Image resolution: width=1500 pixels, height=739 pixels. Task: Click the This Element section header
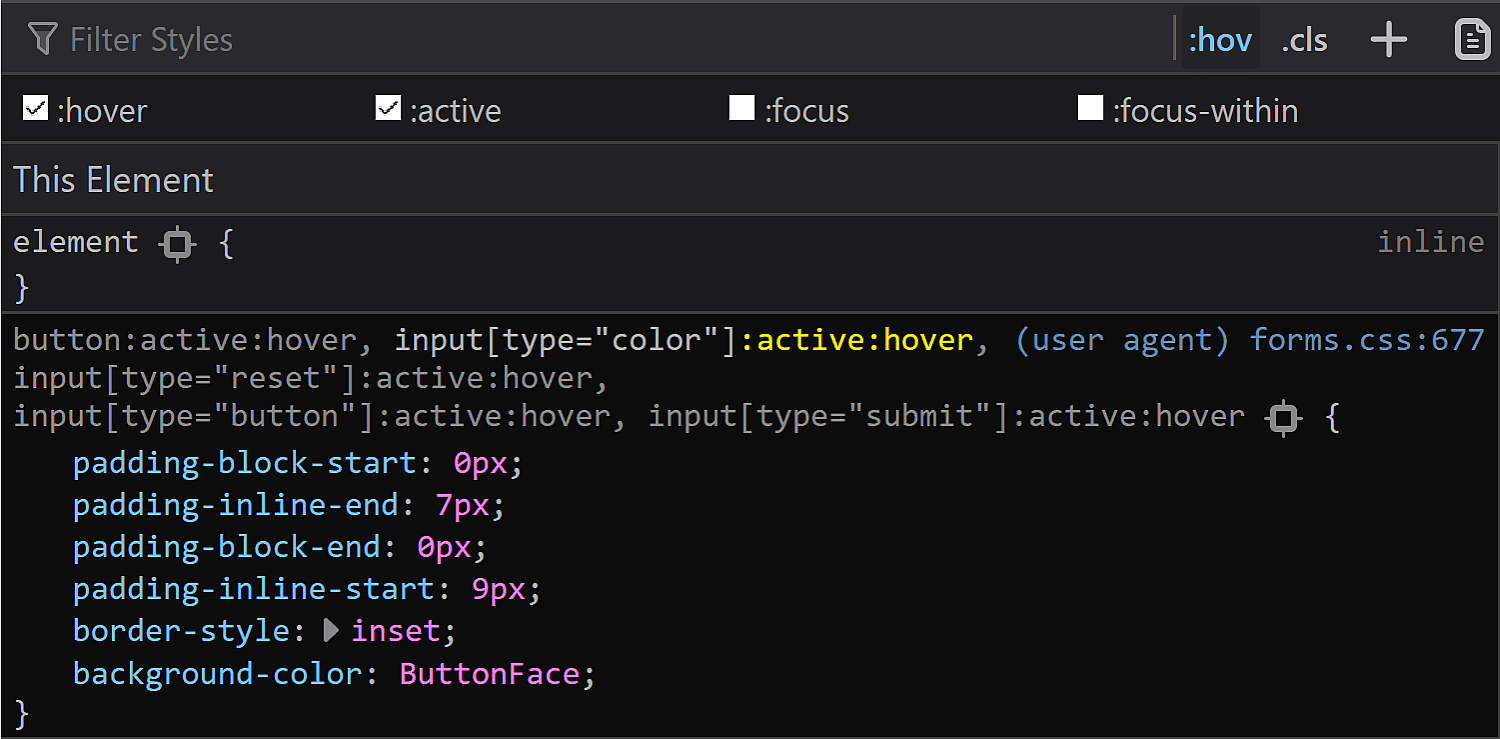[x=113, y=180]
